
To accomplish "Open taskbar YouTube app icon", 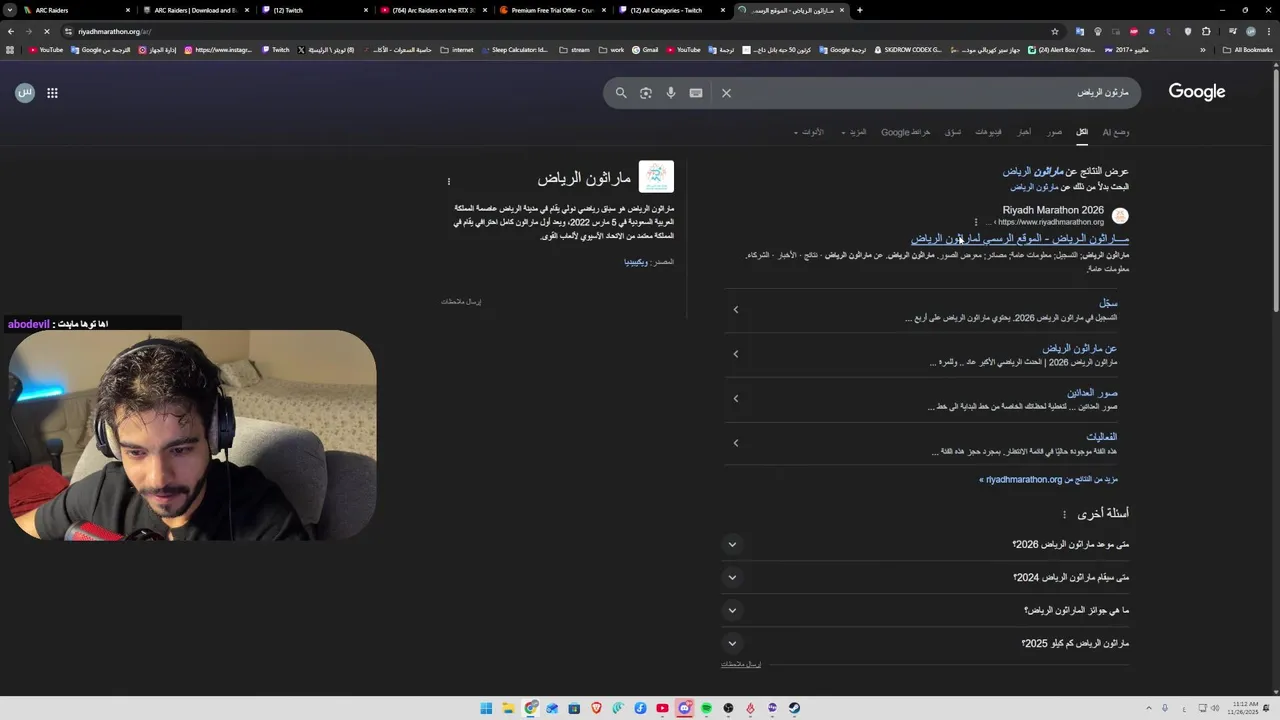I will [662, 708].
